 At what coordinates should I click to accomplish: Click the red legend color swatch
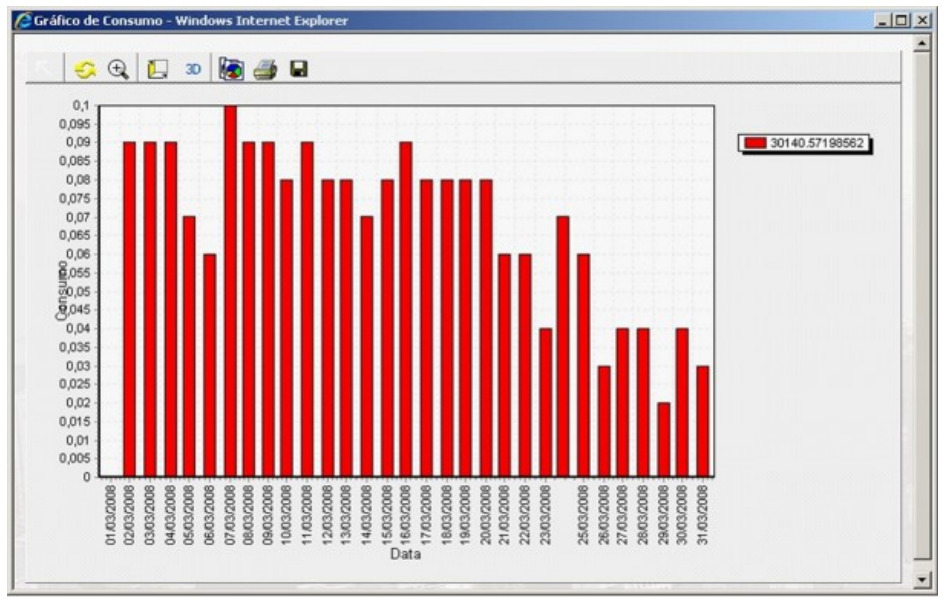point(754,144)
